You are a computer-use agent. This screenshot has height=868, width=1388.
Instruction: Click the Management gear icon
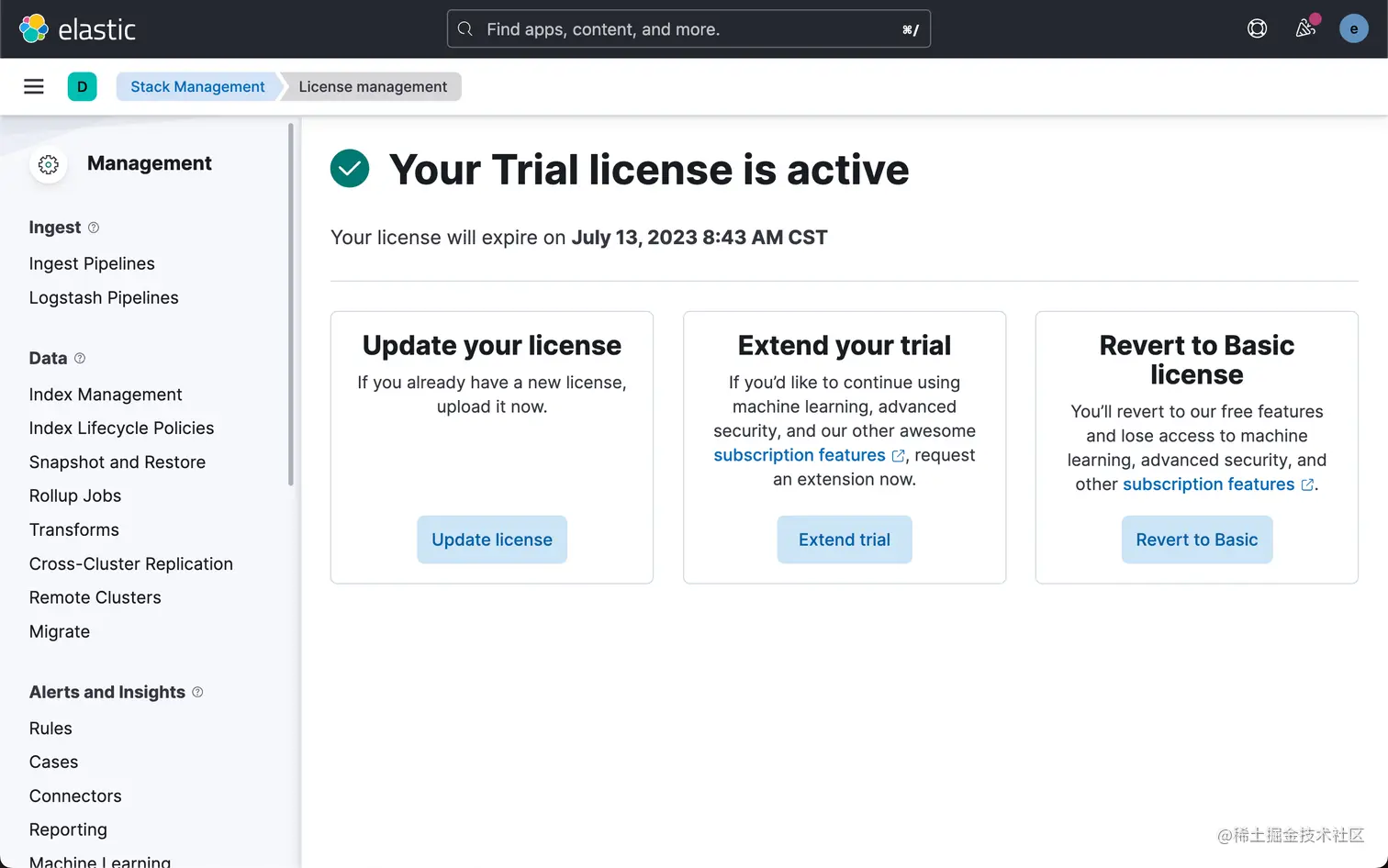tap(49, 164)
